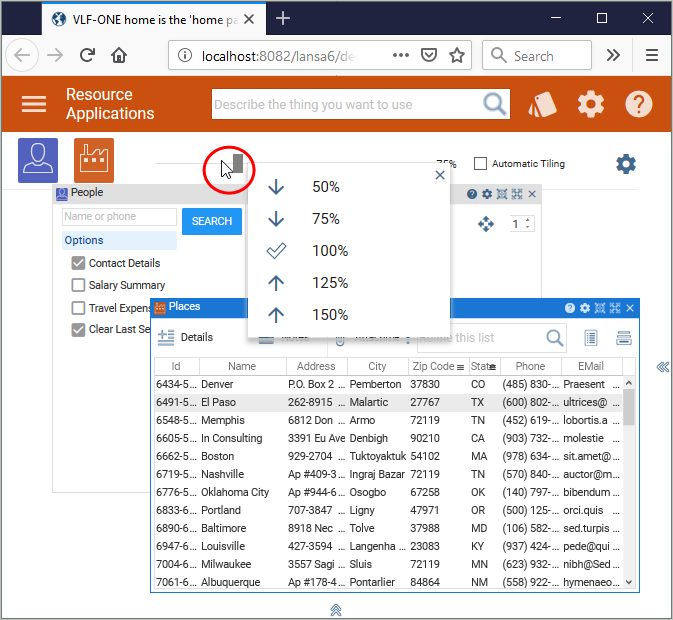Viewport: 673px width, 620px height.
Task: Sort by the Id column header
Action: pos(176,366)
